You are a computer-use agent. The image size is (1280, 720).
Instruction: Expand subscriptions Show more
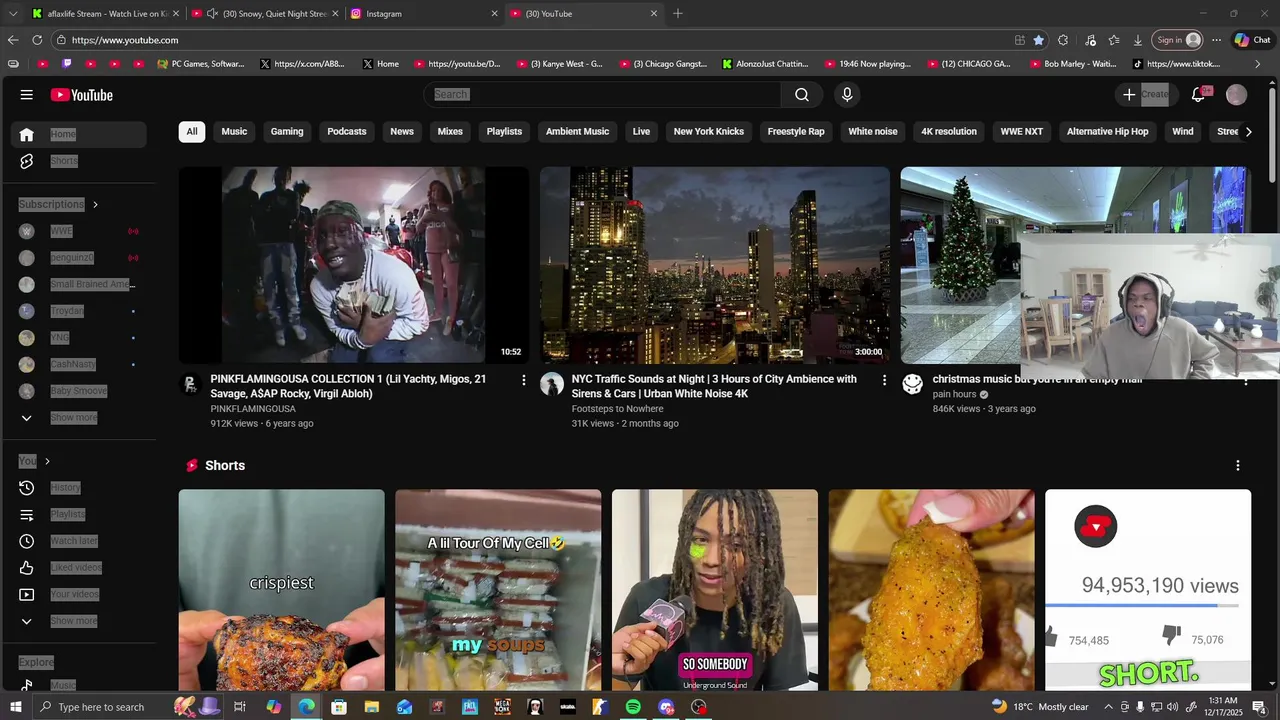pos(79,418)
